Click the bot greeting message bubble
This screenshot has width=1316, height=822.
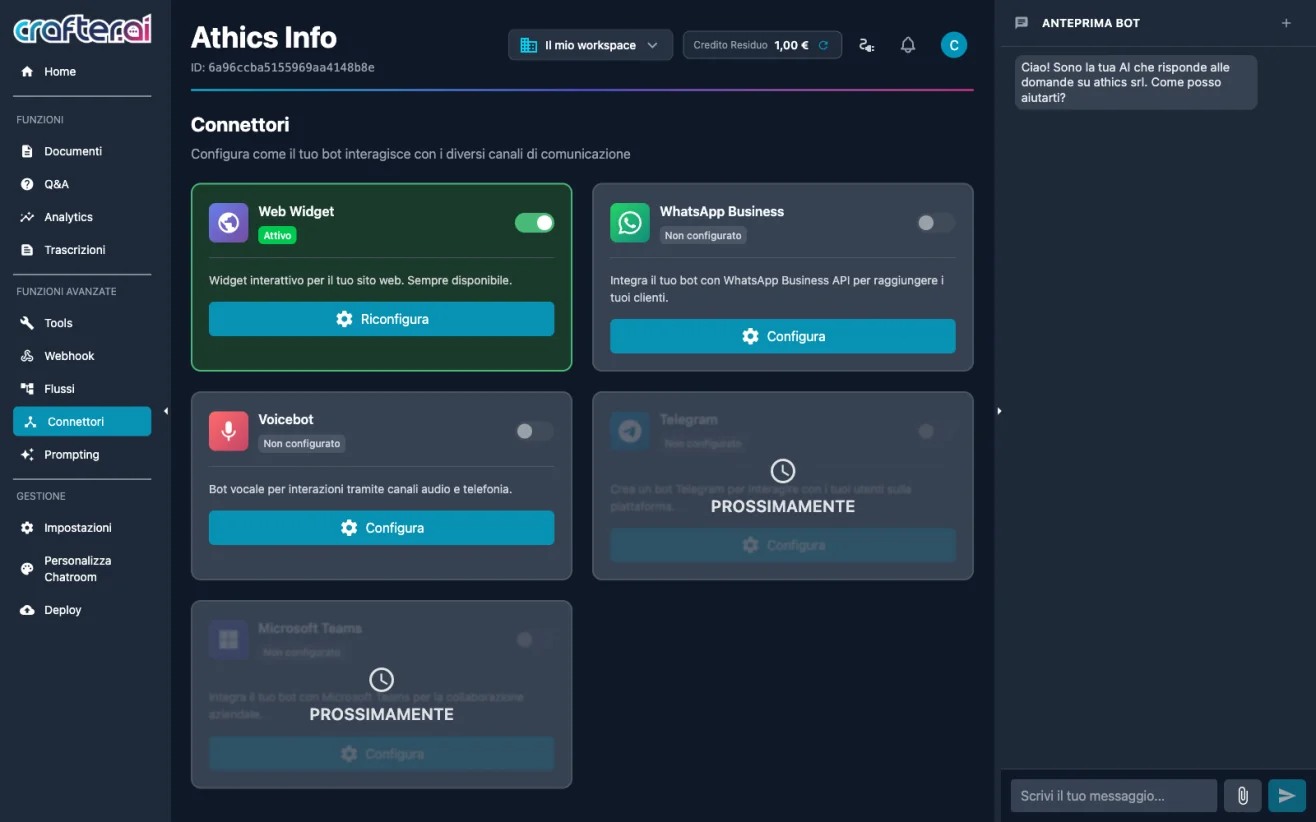[x=1136, y=82]
